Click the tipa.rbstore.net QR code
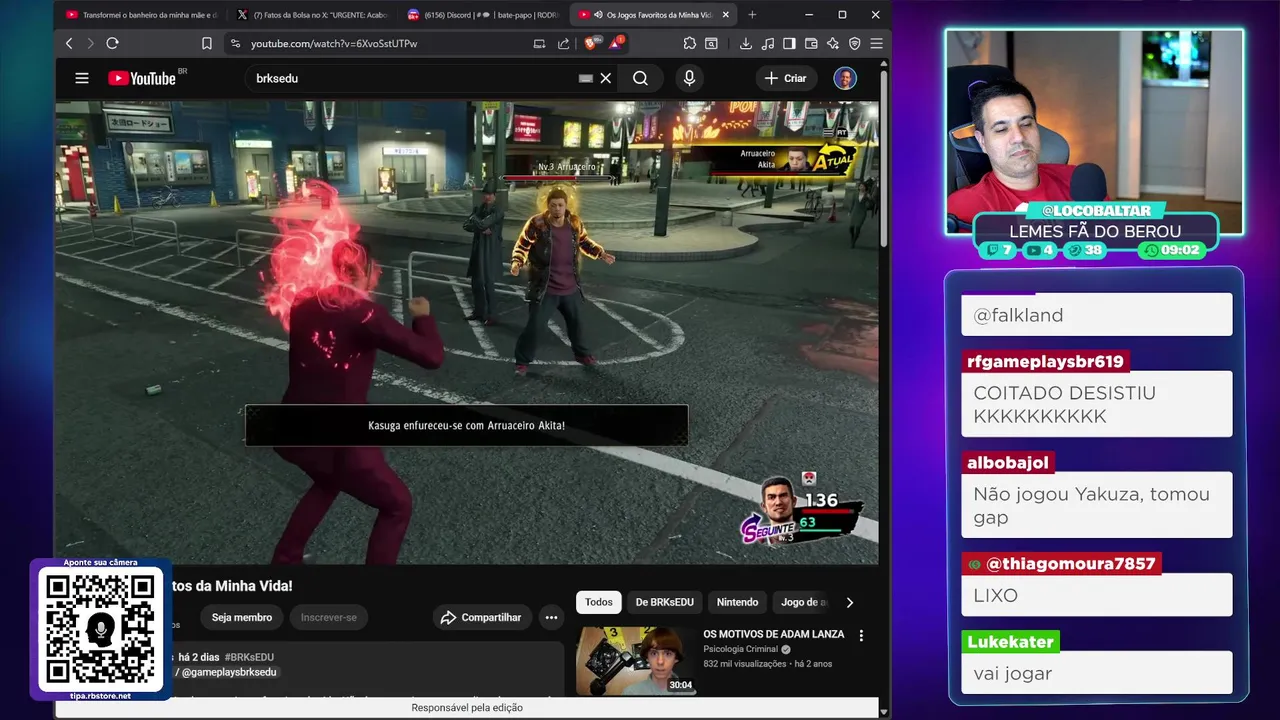 tap(100, 629)
